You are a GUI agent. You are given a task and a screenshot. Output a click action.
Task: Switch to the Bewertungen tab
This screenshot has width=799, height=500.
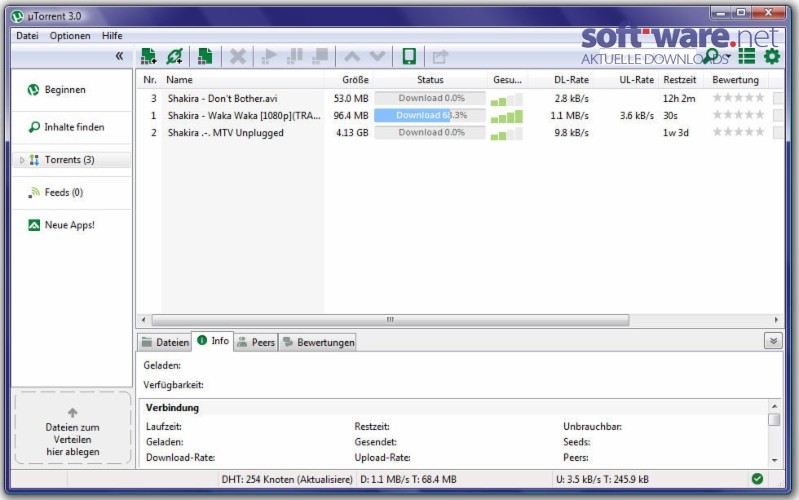318,343
